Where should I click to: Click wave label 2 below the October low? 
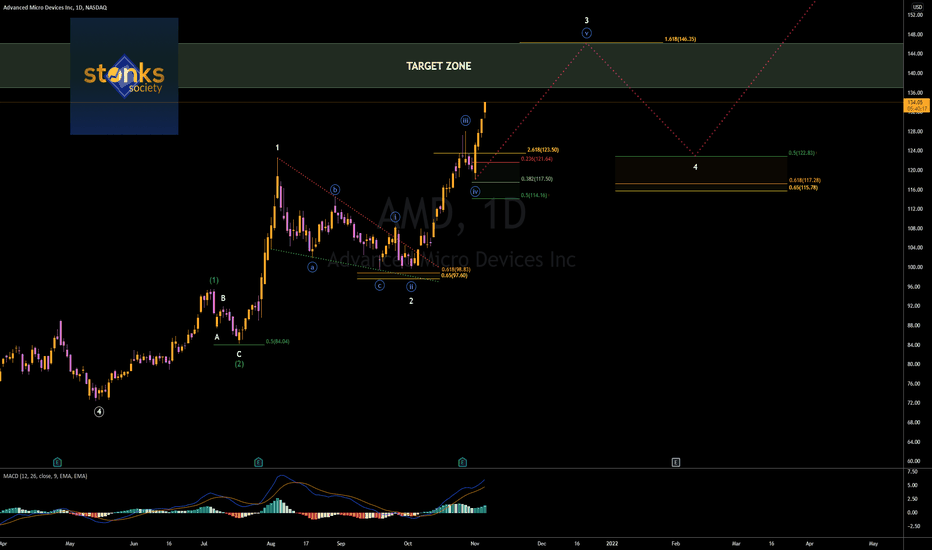point(411,301)
